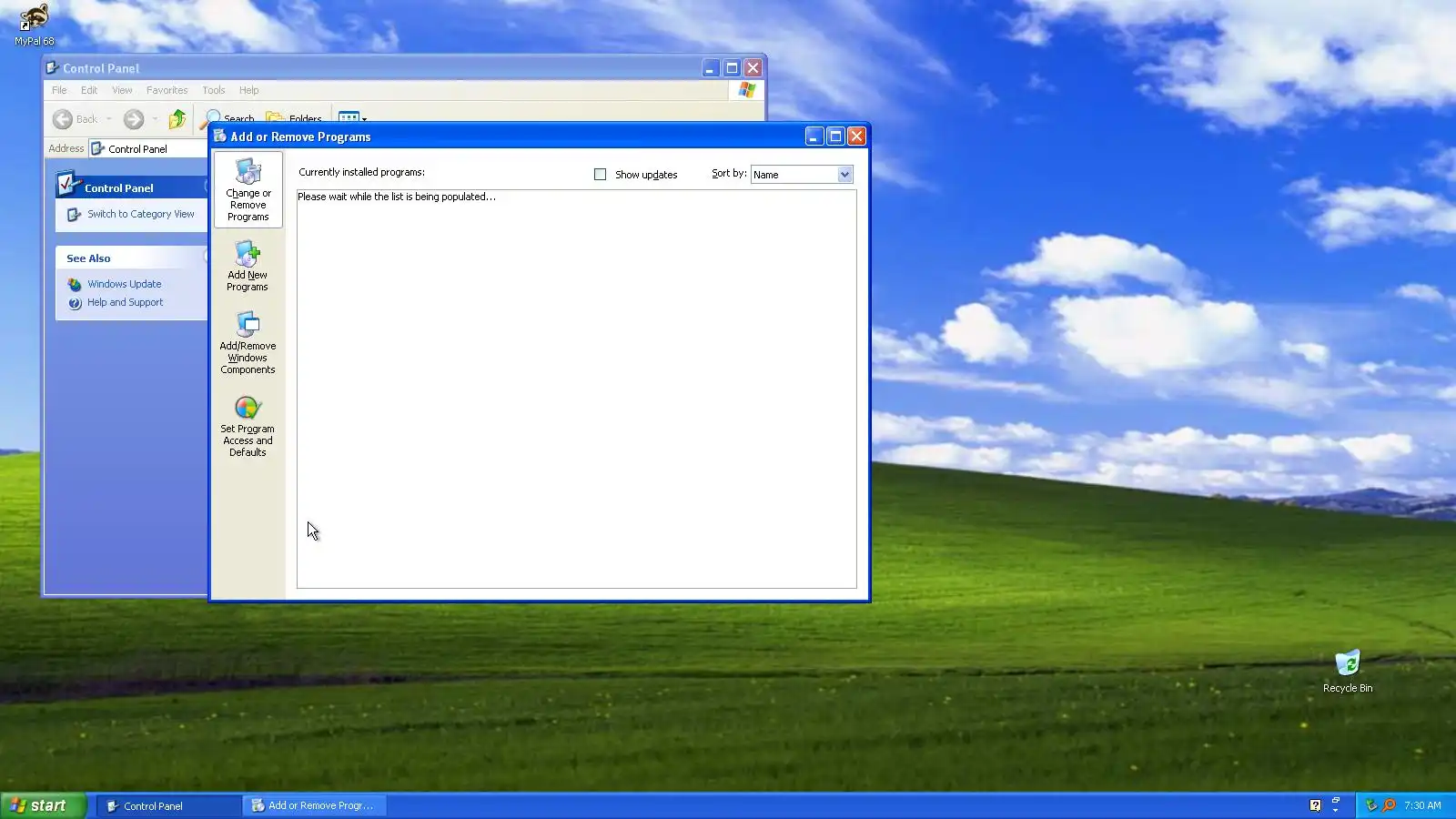
Task: Close the Add or Remove Programs window
Action: tap(856, 136)
